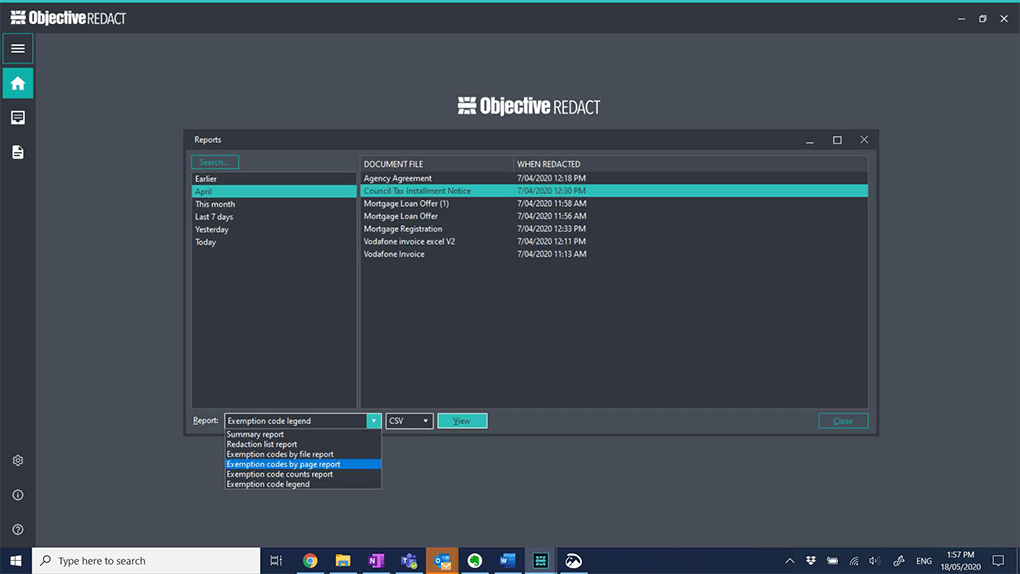Select Exemption code counts report
The image size is (1020, 574).
302,474
